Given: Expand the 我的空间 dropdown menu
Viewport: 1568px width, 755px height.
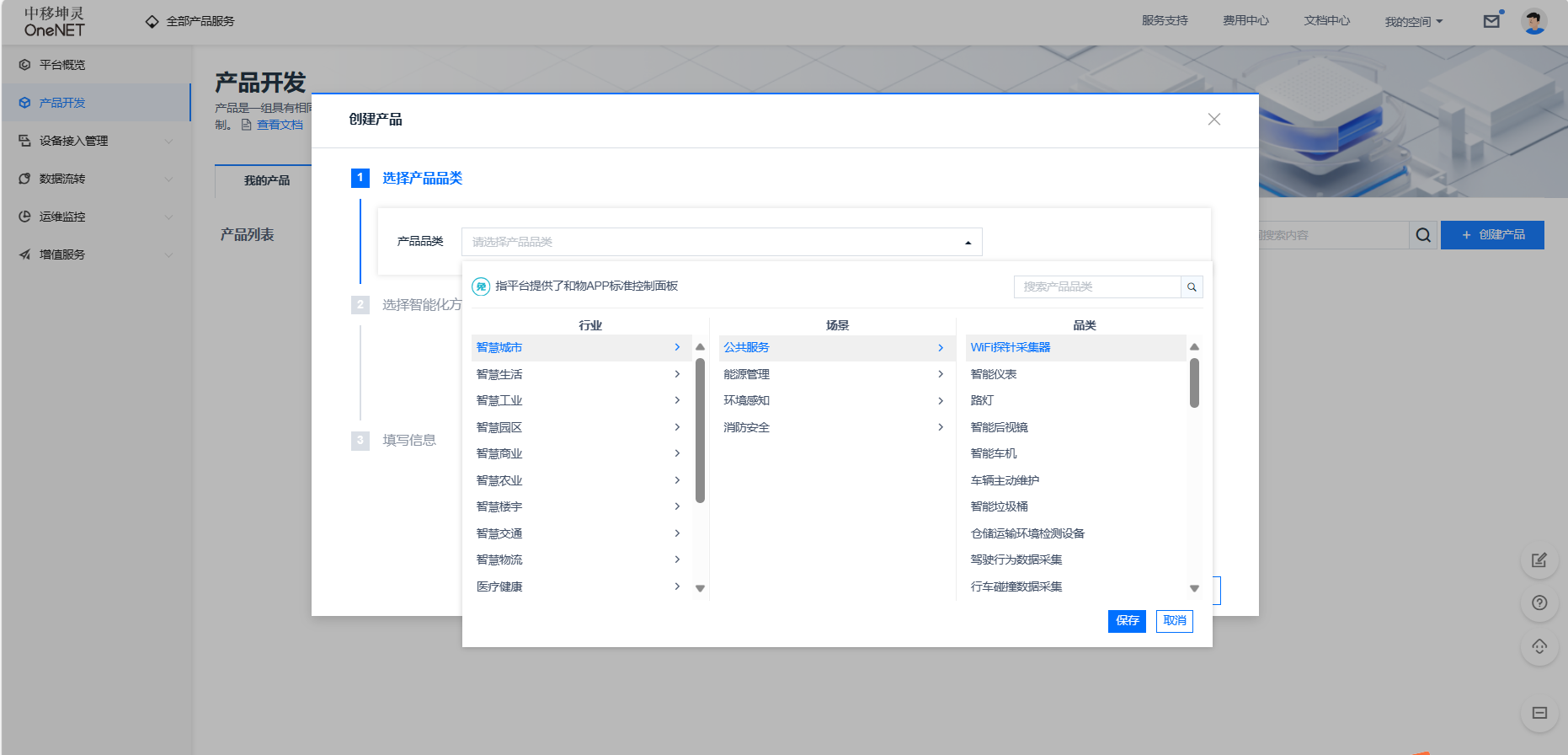Looking at the screenshot, I should tap(1413, 22).
